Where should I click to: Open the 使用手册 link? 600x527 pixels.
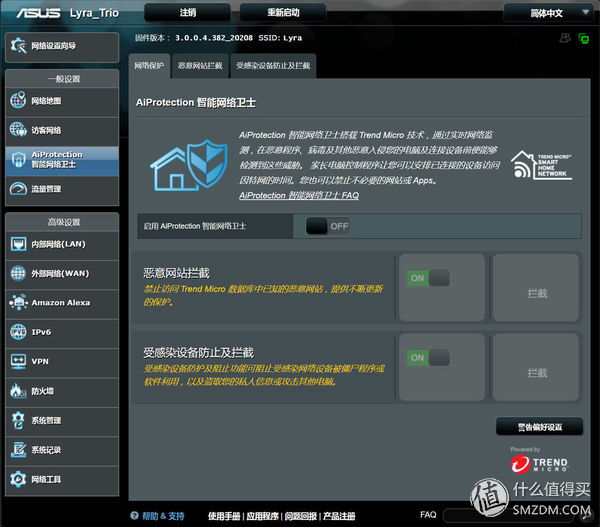click(x=224, y=516)
